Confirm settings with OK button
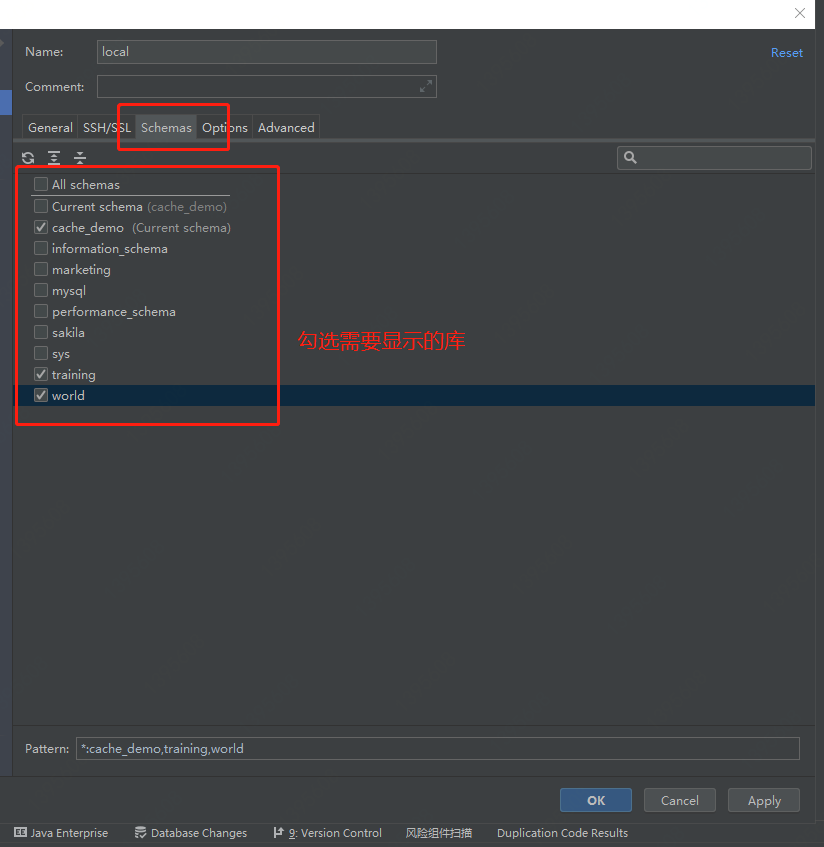The image size is (824, 847). click(x=595, y=800)
